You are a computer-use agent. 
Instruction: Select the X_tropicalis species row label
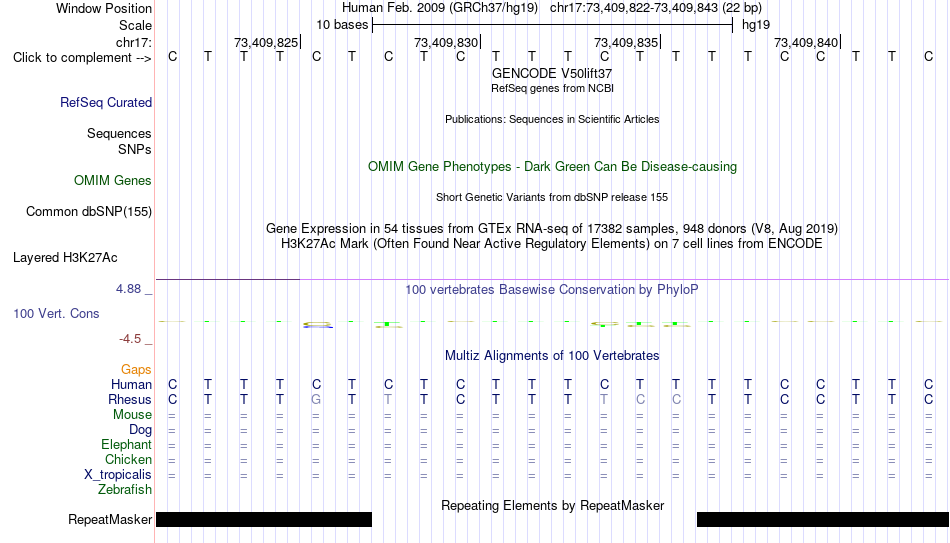tap(118, 475)
